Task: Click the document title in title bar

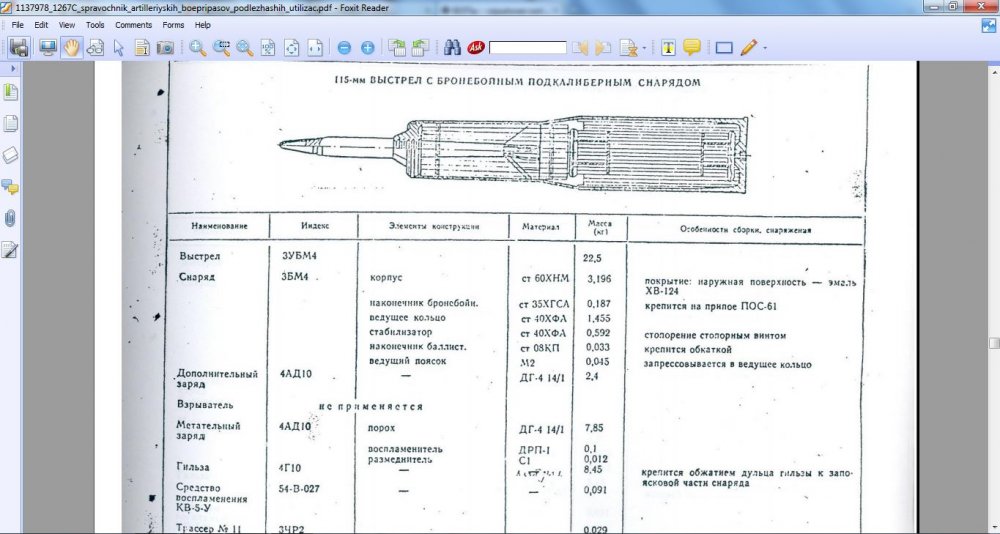Action: [x=203, y=8]
